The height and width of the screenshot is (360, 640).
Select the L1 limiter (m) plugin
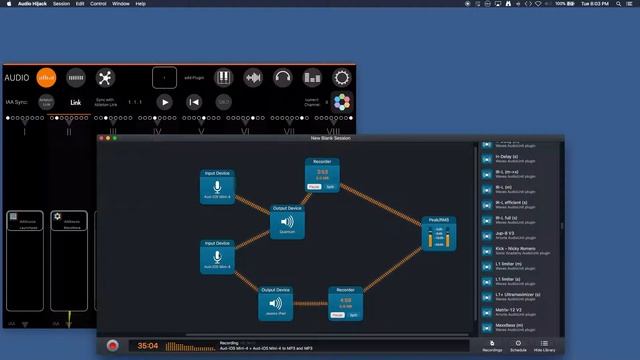point(520,266)
